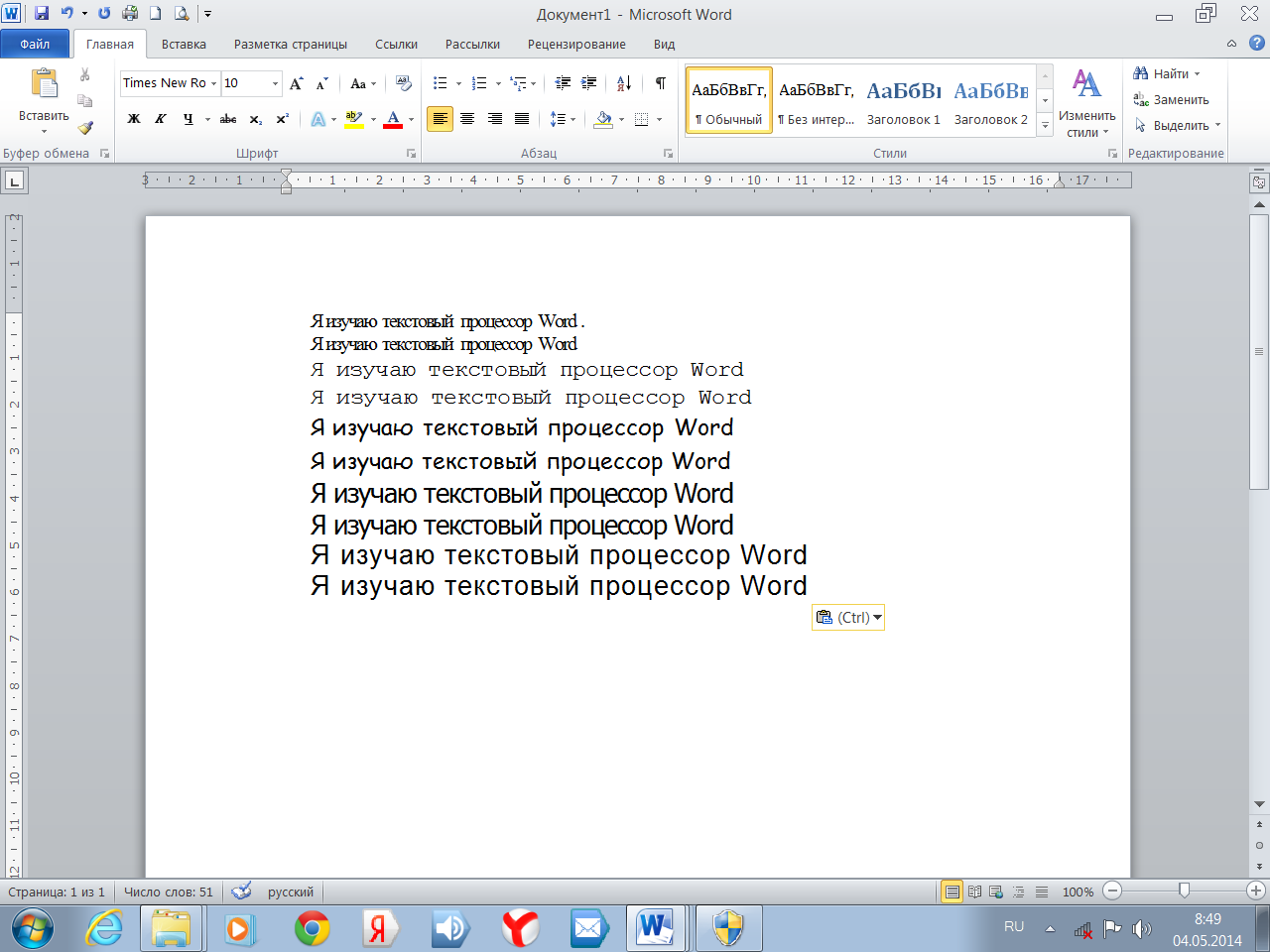Viewport: 1270px width, 952px height.
Task: Click the Increase Indent icon
Action: (588, 83)
